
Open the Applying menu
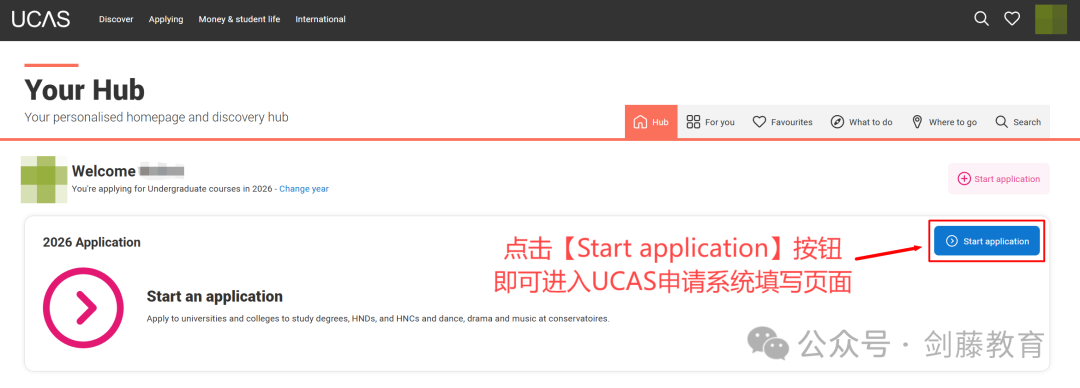(x=166, y=19)
